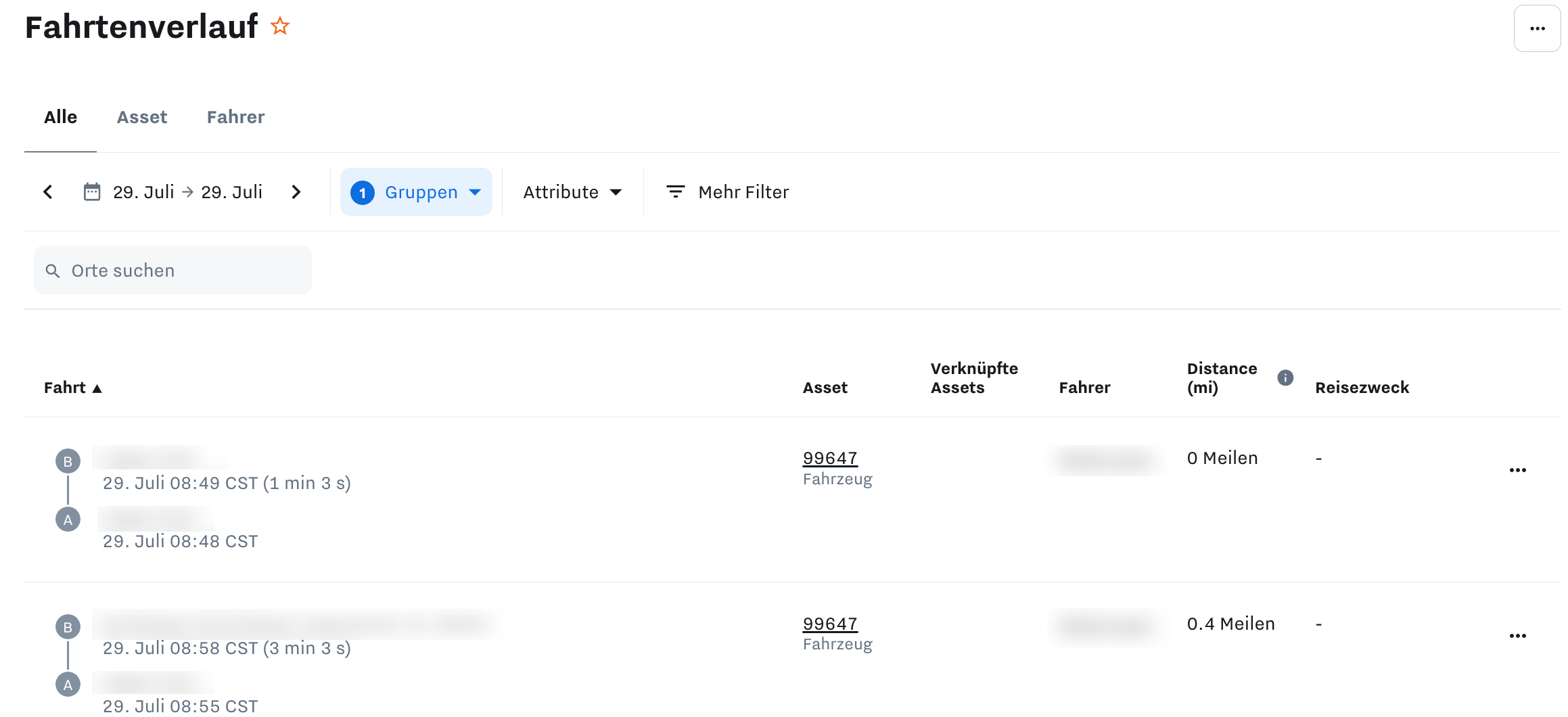Image resolution: width=1568 pixels, height=717 pixels.
Task: Go to previous date with left chevron
Action: 48,192
